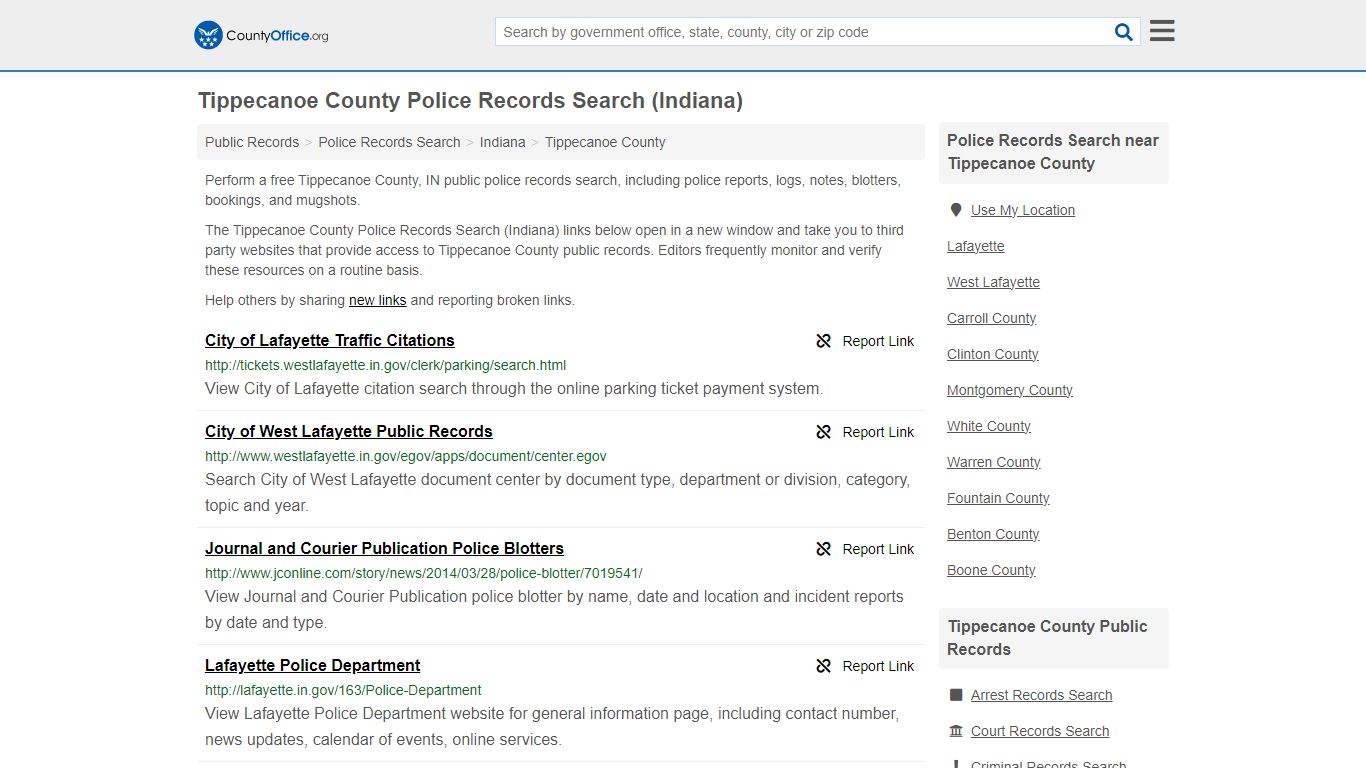Select Boone County
Screen dimensions: 1366x768
click(x=991, y=570)
